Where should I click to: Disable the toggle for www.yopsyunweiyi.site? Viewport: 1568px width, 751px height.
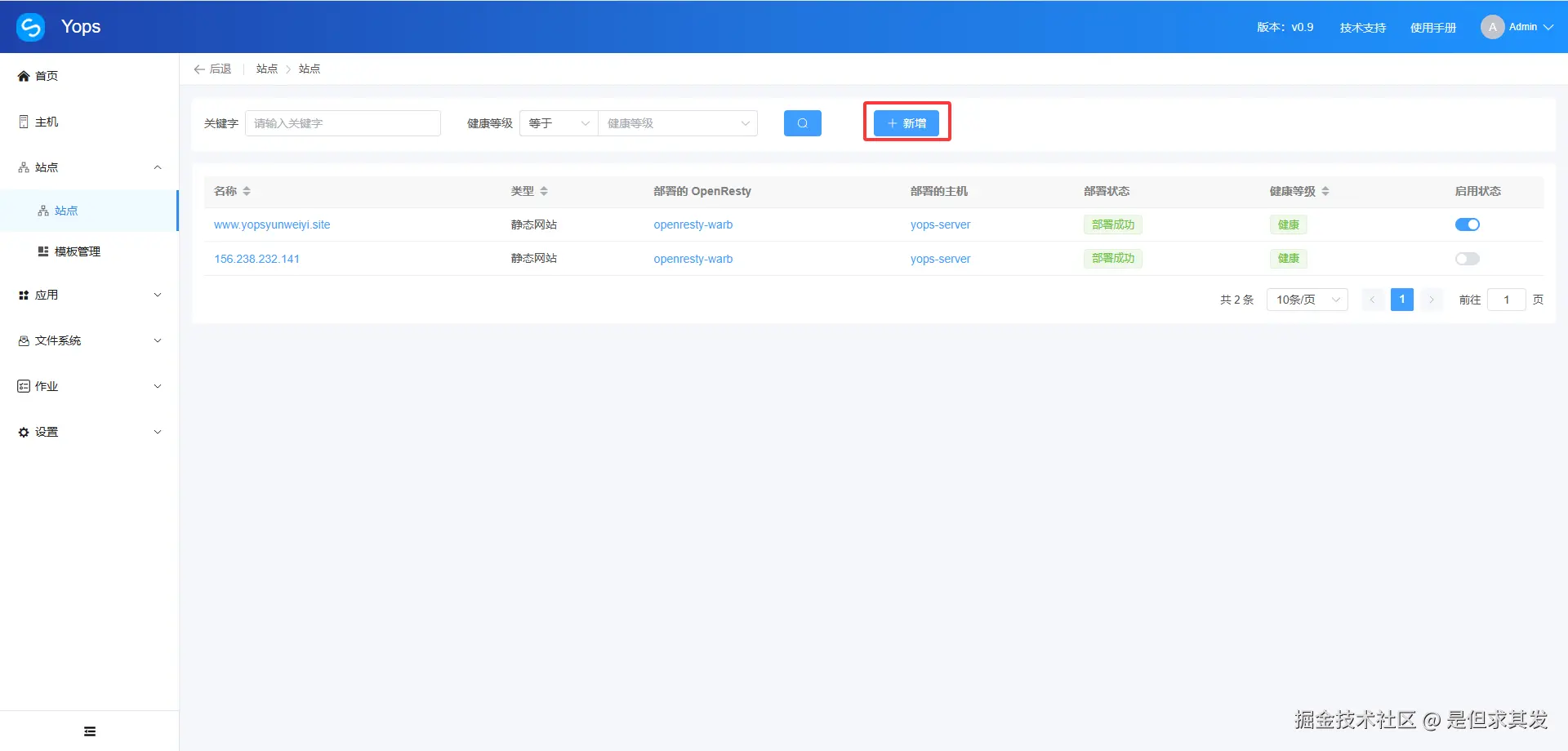(1467, 224)
